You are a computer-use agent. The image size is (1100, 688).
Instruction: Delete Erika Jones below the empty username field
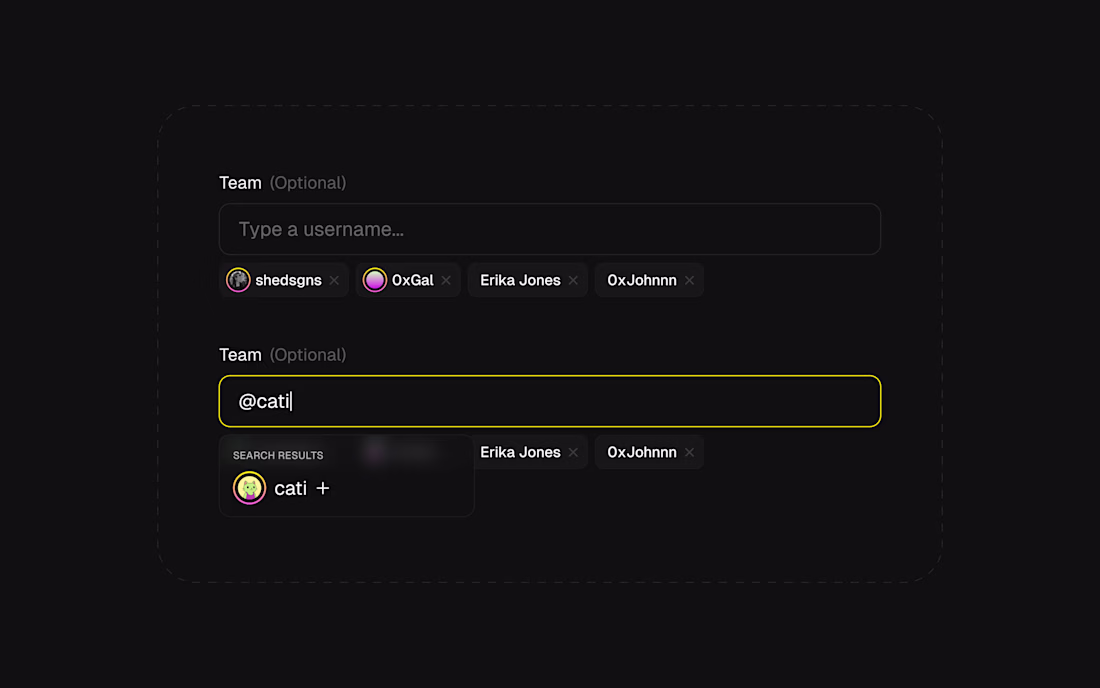coord(573,281)
